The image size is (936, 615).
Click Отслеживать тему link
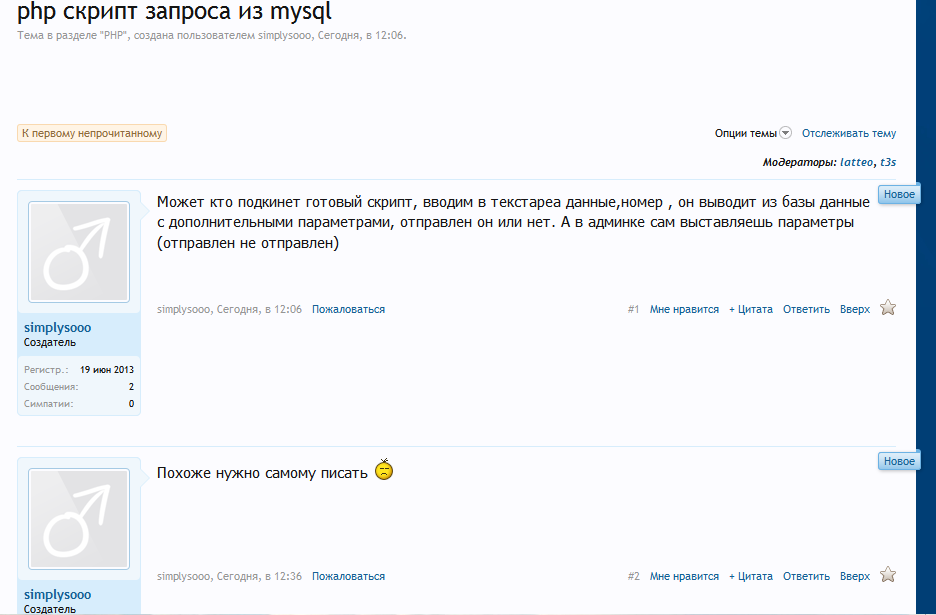[x=848, y=133]
